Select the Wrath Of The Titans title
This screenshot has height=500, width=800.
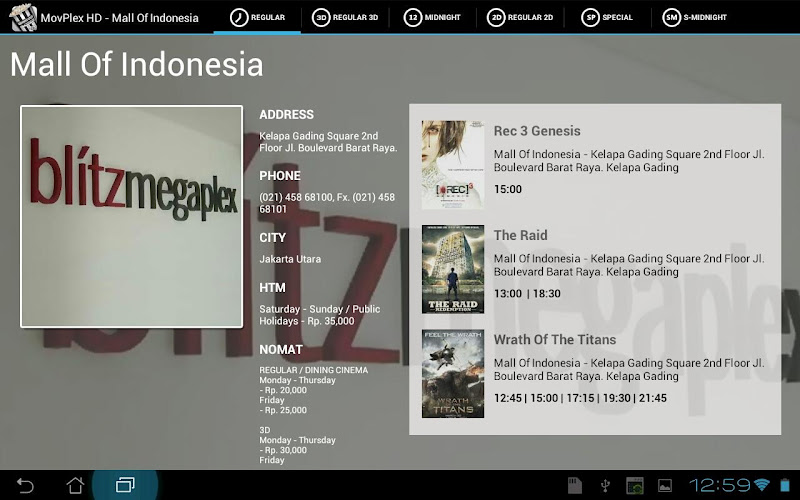coord(555,340)
